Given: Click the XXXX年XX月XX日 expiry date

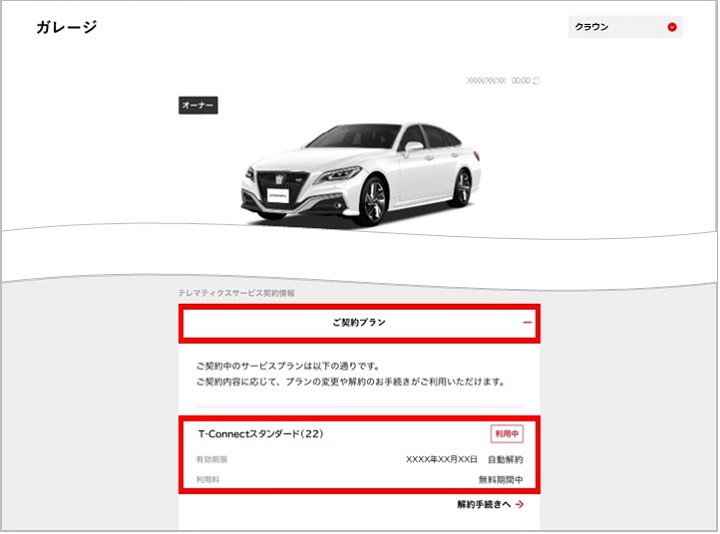Looking at the screenshot, I should click(x=442, y=460).
